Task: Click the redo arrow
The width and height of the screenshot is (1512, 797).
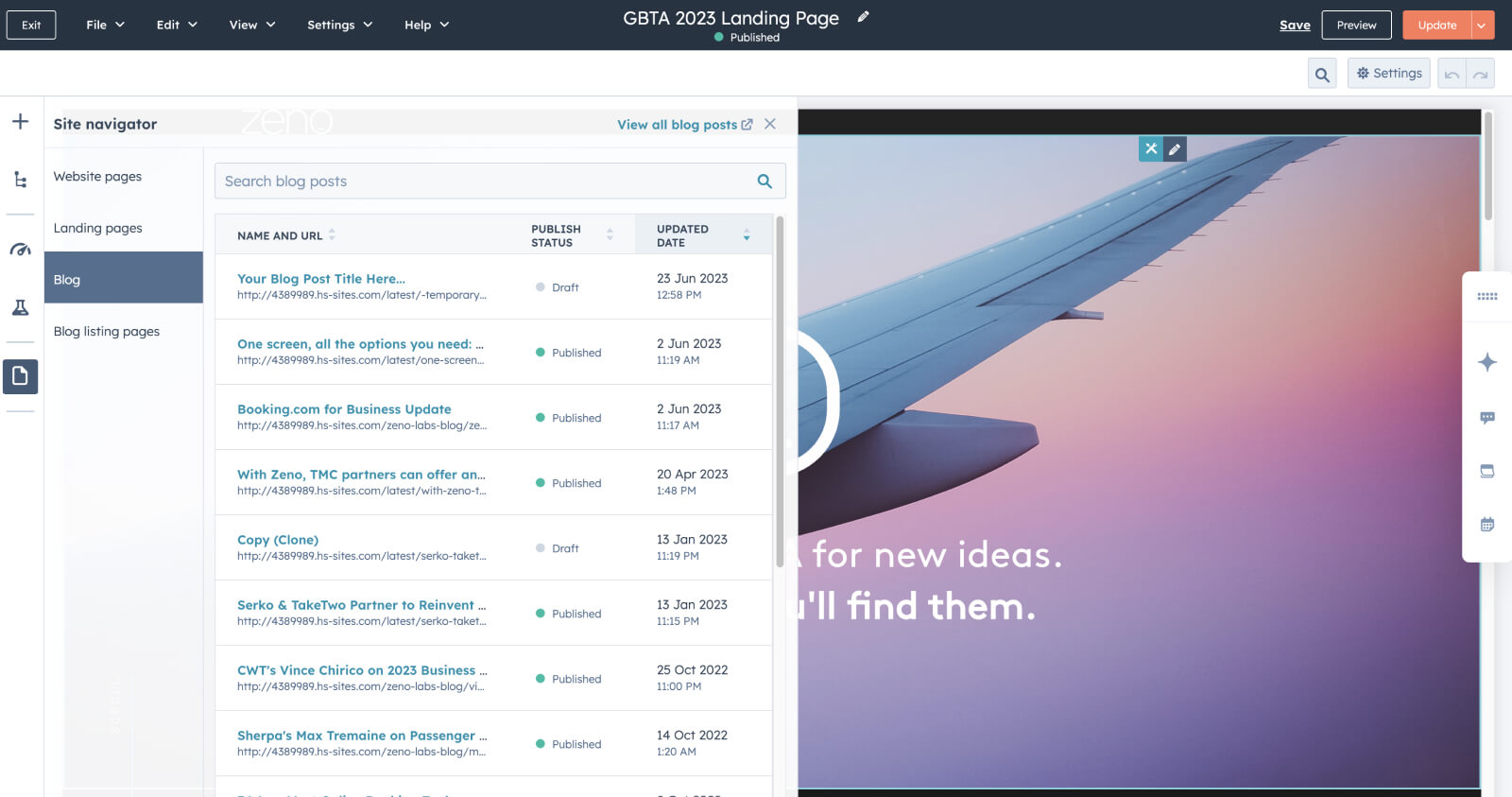Action: coord(1480,74)
